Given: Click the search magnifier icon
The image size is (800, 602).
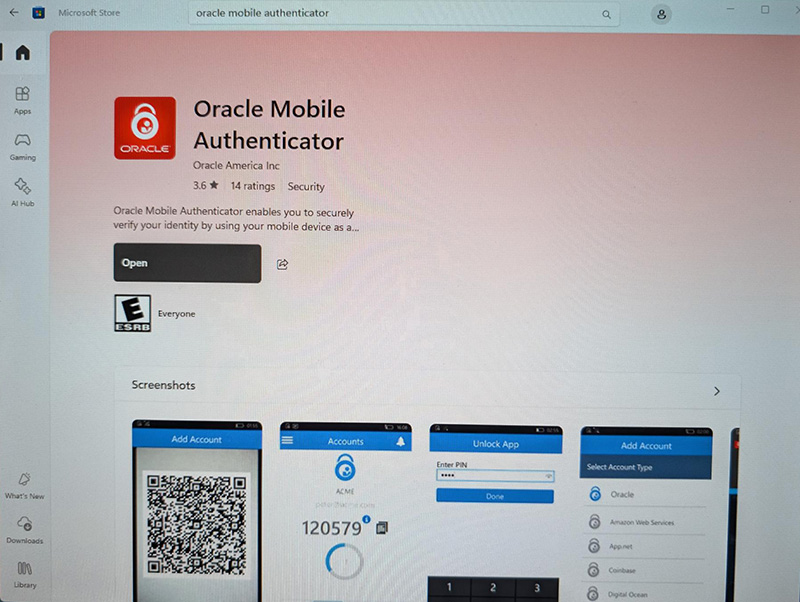Looking at the screenshot, I should pyautogui.click(x=606, y=14).
